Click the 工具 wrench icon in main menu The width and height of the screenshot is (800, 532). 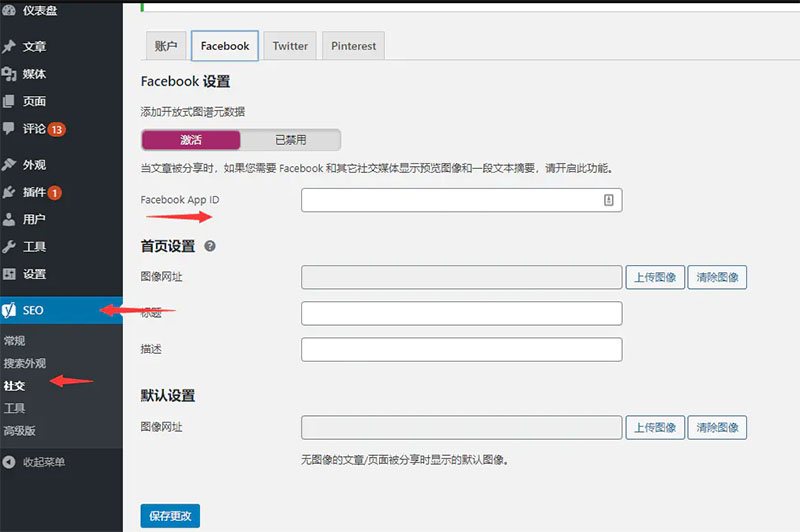[9, 247]
